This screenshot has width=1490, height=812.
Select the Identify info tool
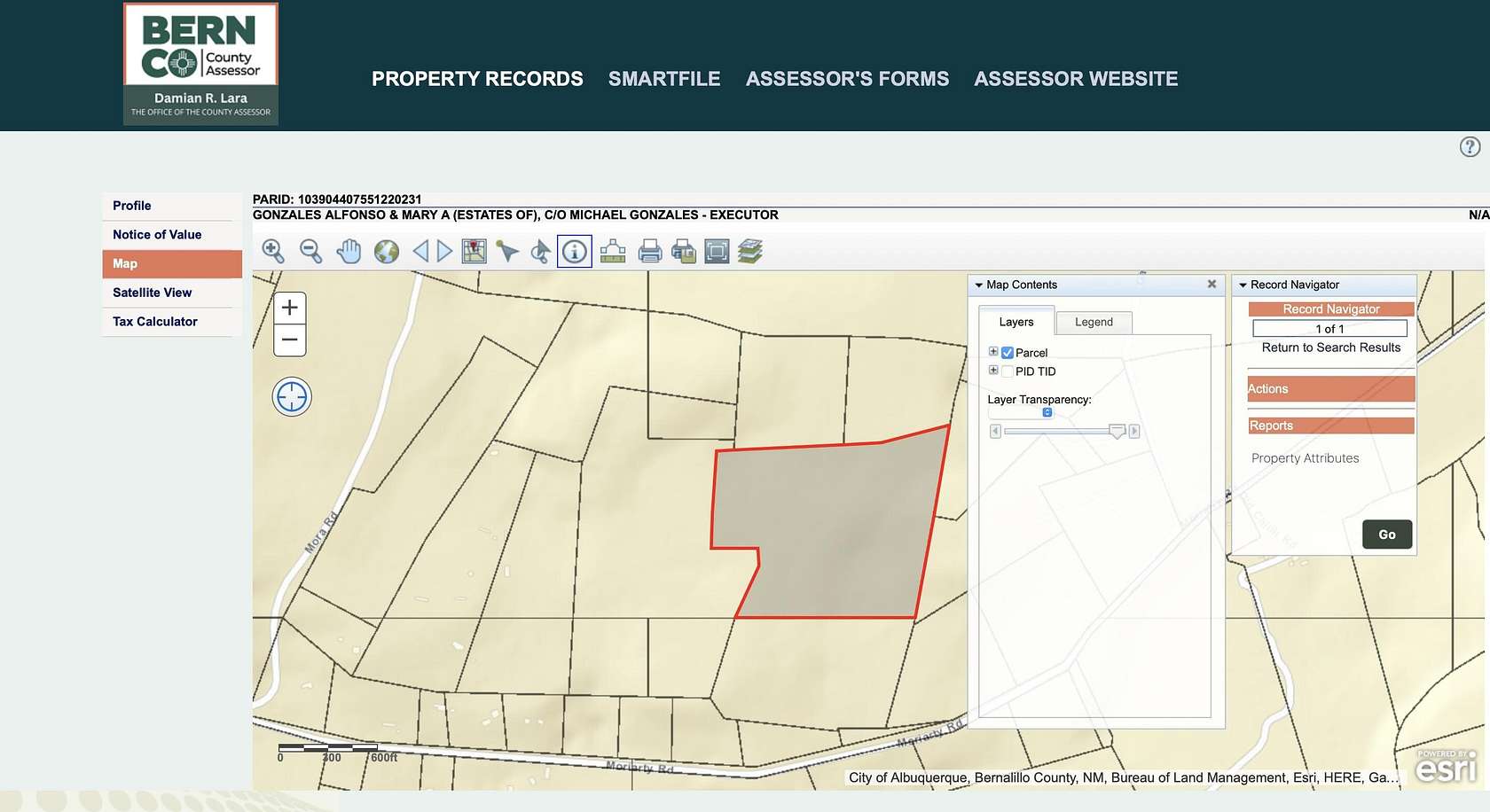point(575,251)
